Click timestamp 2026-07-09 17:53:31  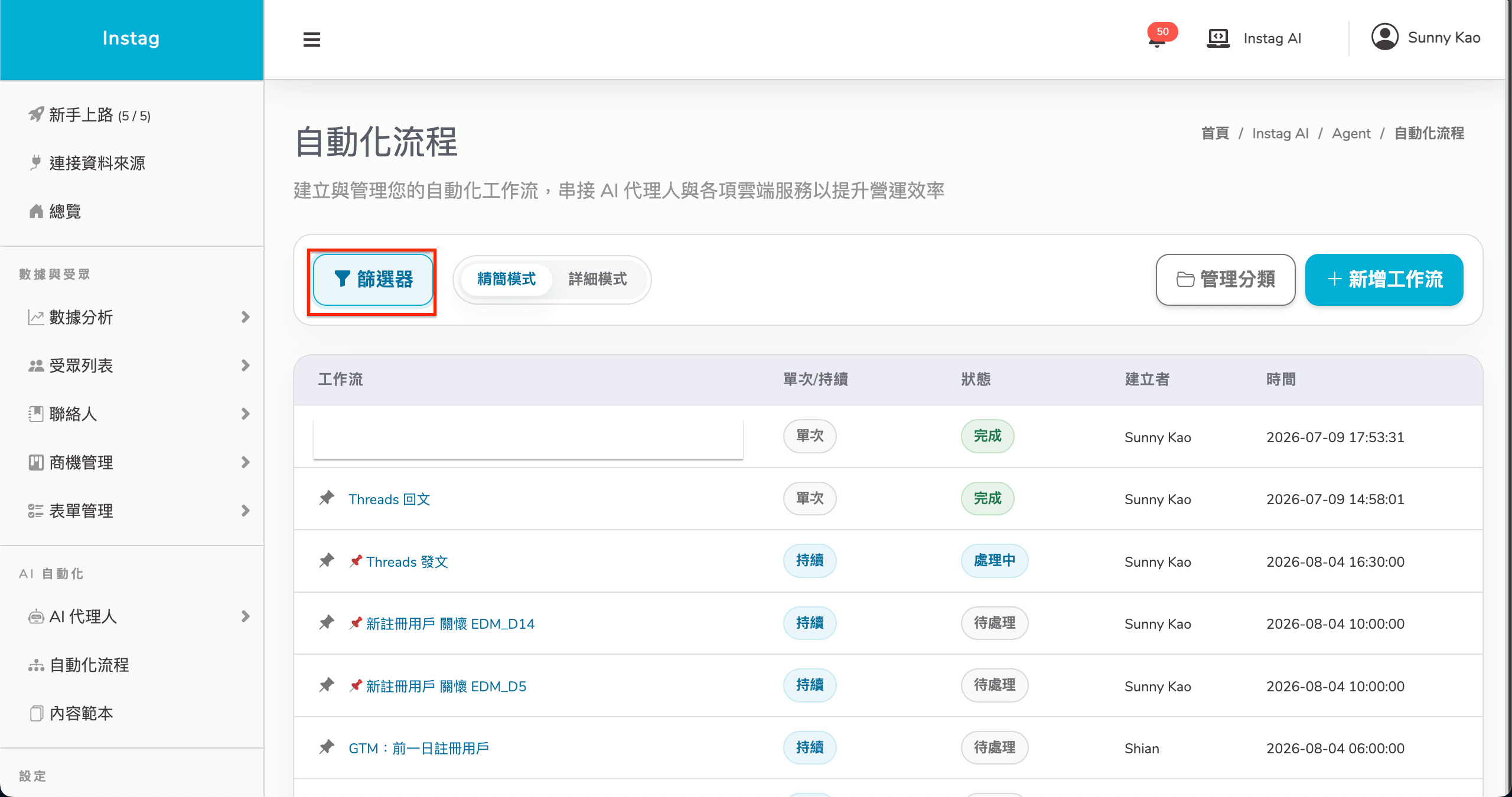click(1335, 437)
